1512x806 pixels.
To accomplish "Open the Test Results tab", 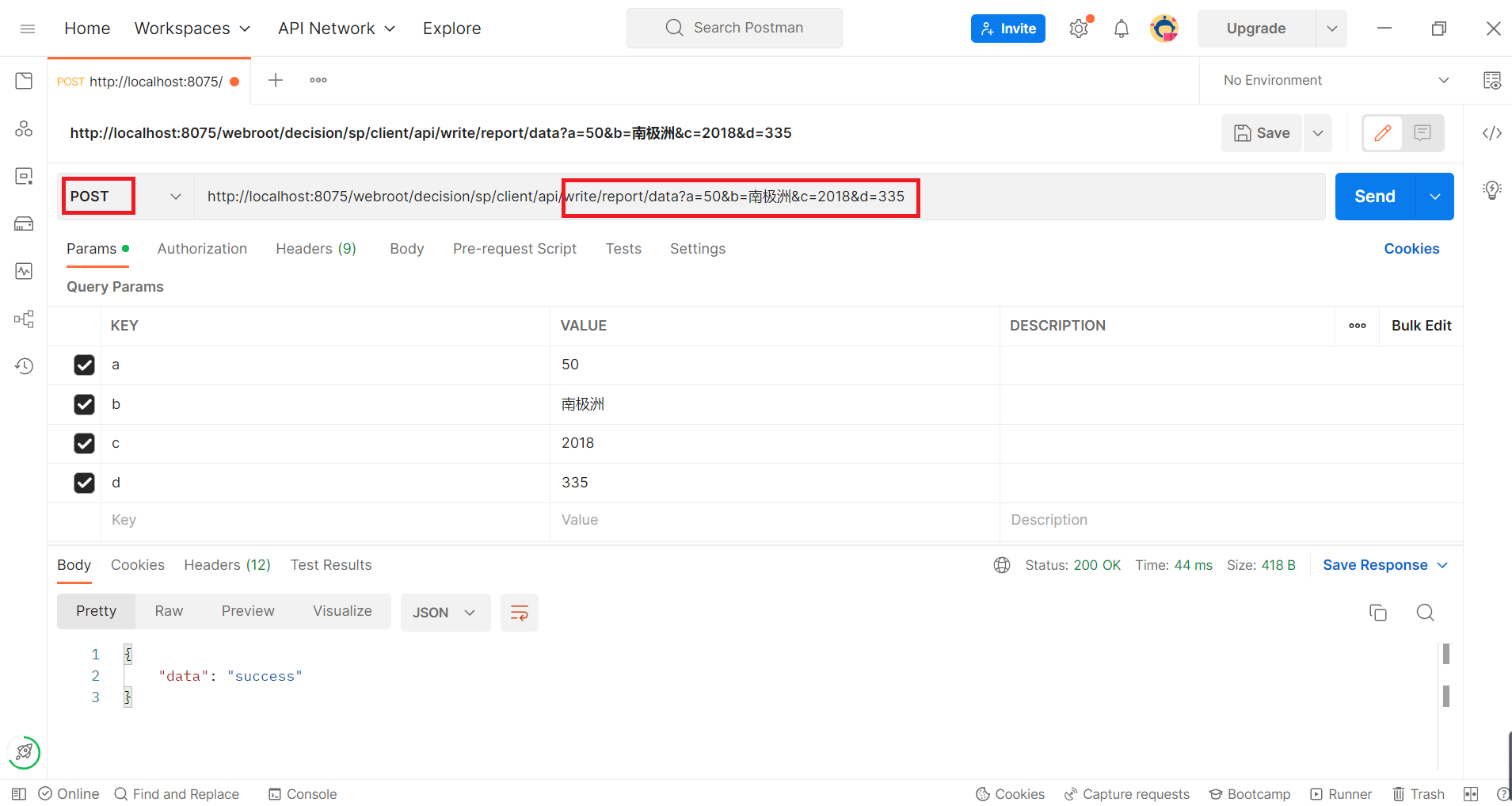I will [331, 565].
